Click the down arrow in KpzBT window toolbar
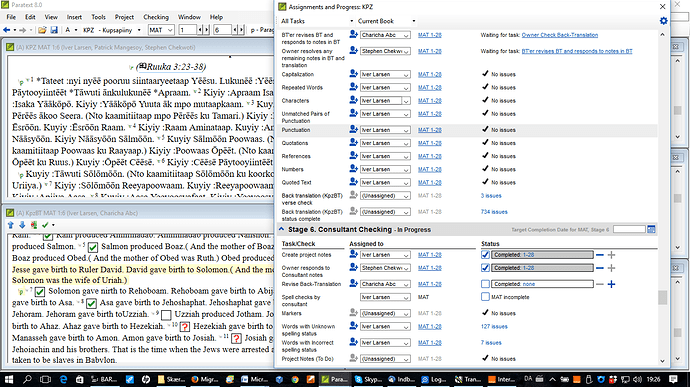690x387 pixels. (22, 225)
